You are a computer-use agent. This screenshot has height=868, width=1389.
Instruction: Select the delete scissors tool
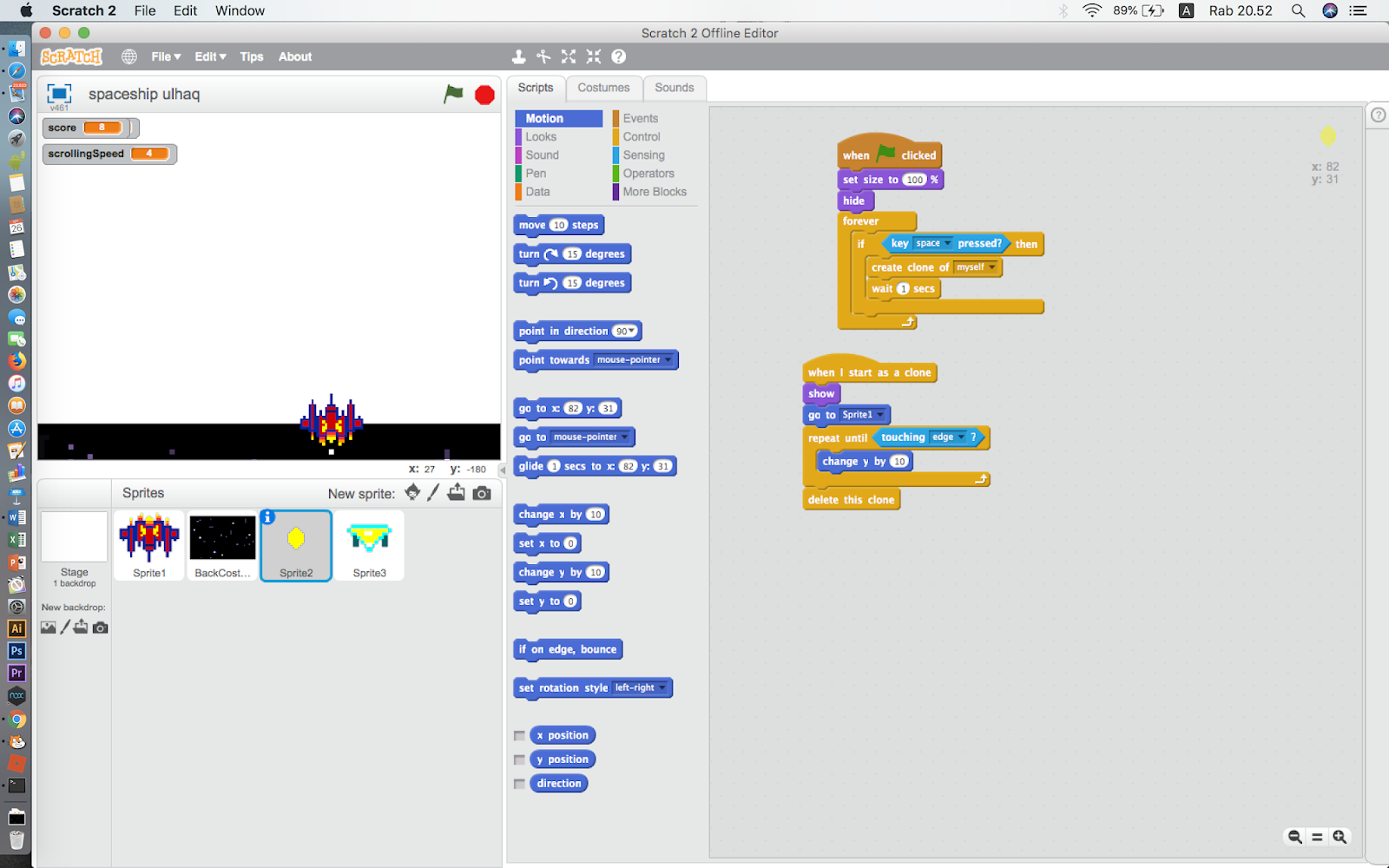tap(543, 56)
